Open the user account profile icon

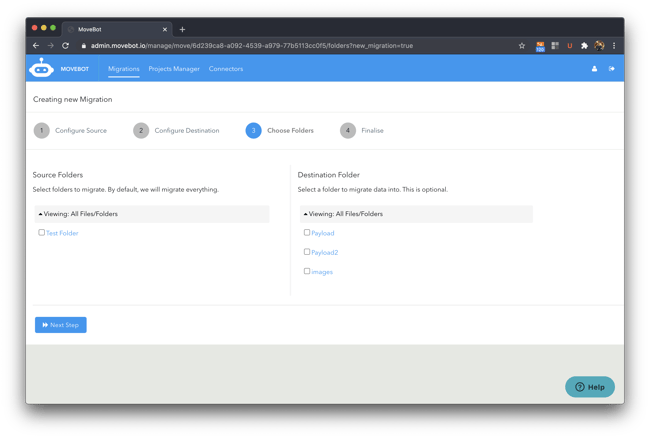594,69
